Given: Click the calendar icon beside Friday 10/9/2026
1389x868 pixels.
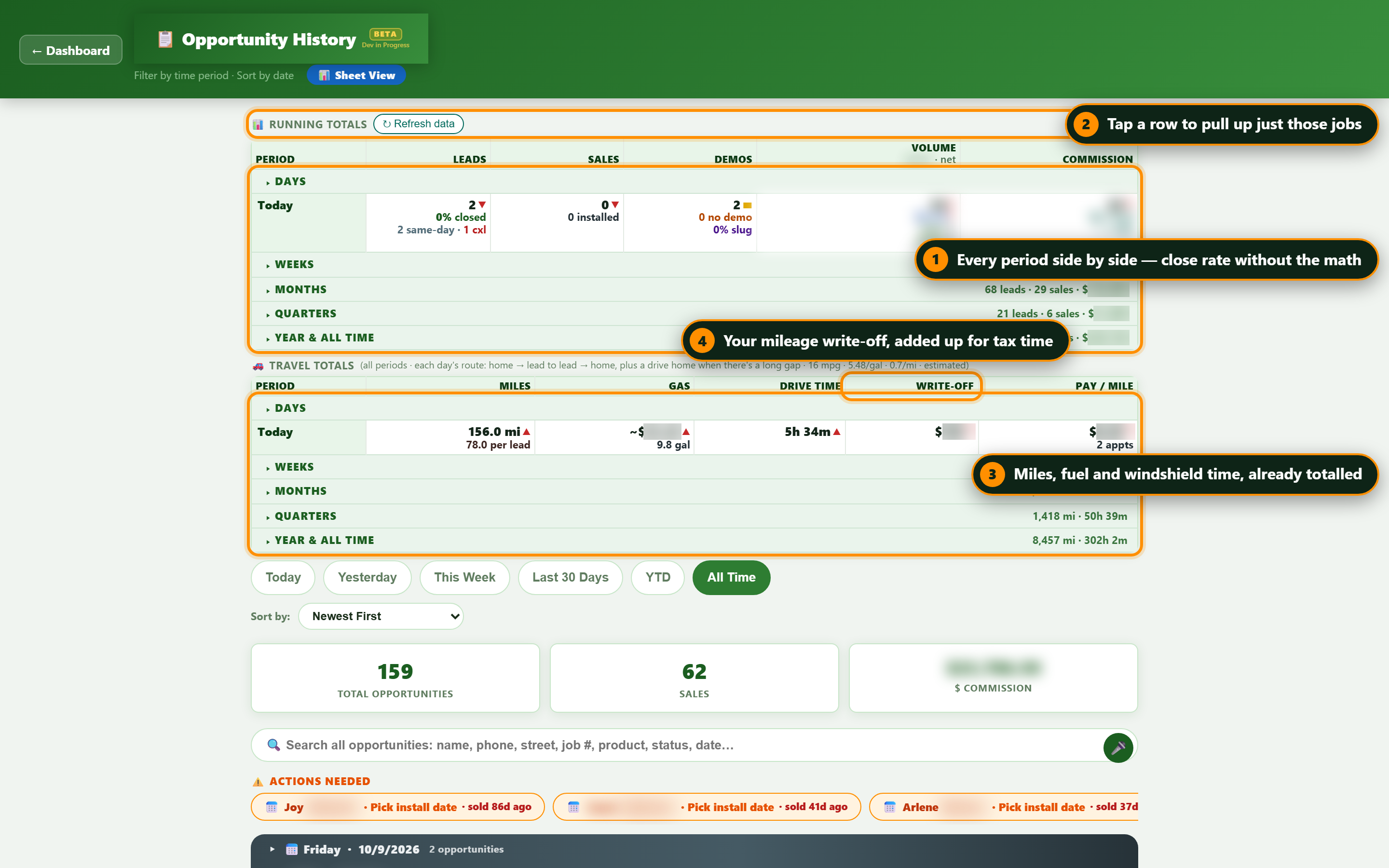Looking at the screenshot, I should pyautogui.click(x=292, y=849).
